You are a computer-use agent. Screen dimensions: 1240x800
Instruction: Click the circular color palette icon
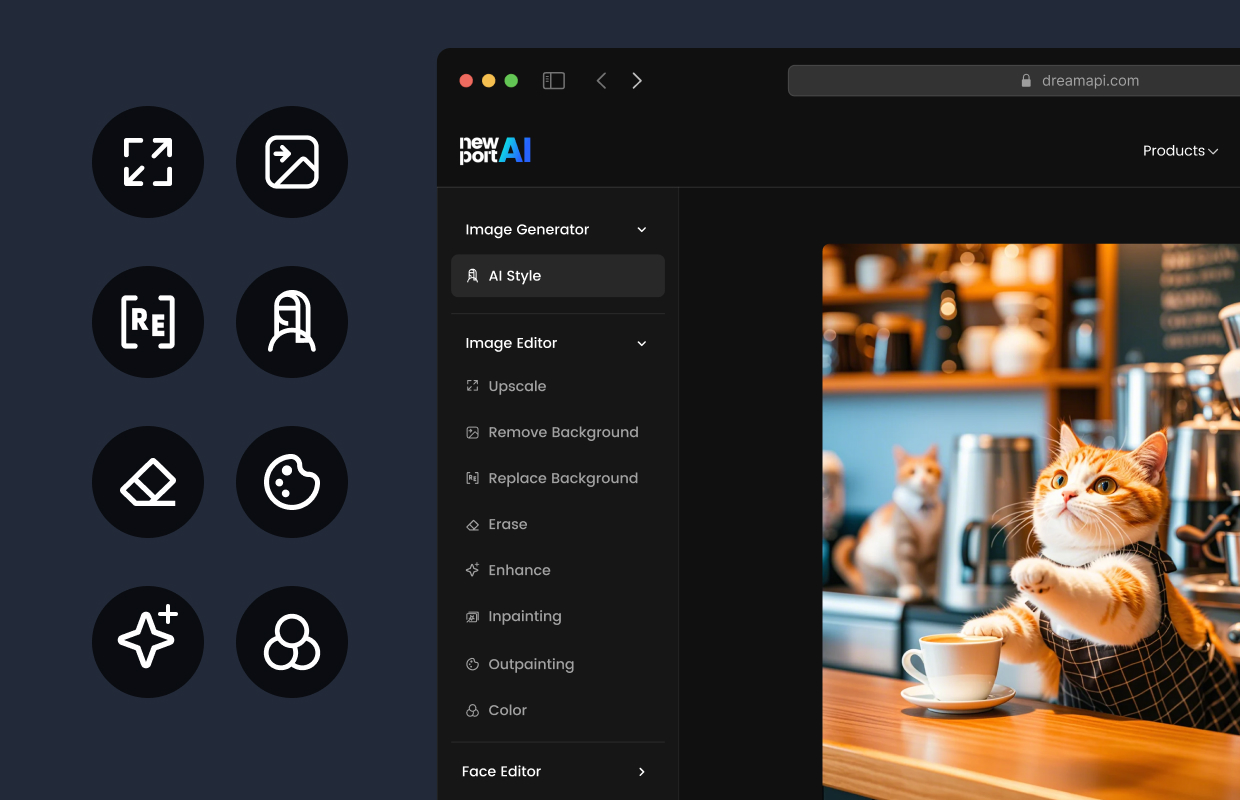292,482
